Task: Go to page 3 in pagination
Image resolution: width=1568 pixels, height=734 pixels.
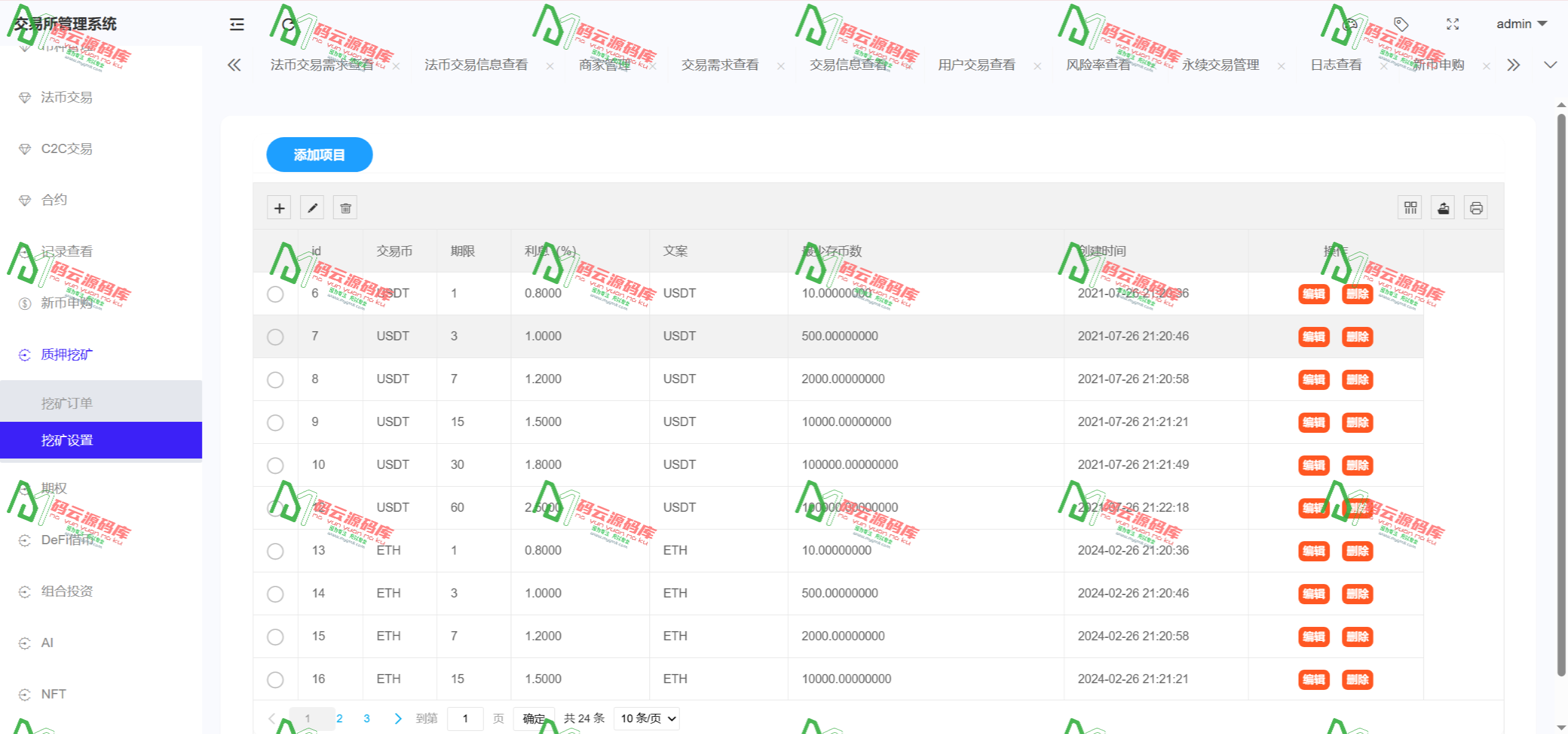Action: [x=367, y=718]
